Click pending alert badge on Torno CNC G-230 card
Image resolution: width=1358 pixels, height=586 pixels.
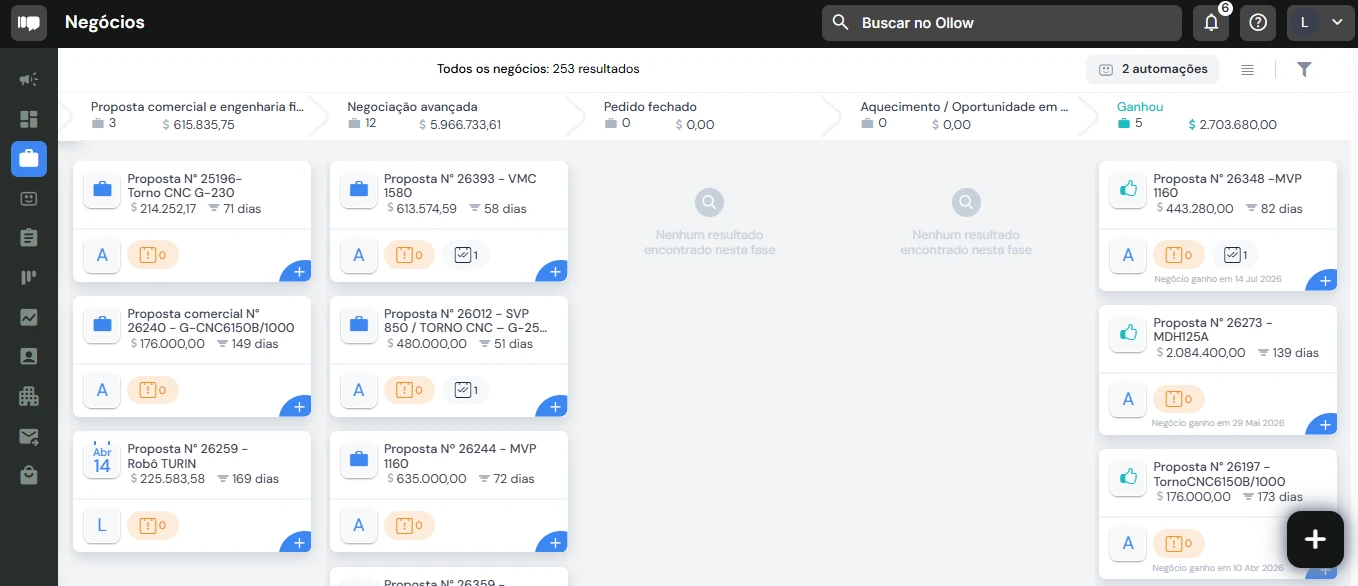click(x=153, y=255)
